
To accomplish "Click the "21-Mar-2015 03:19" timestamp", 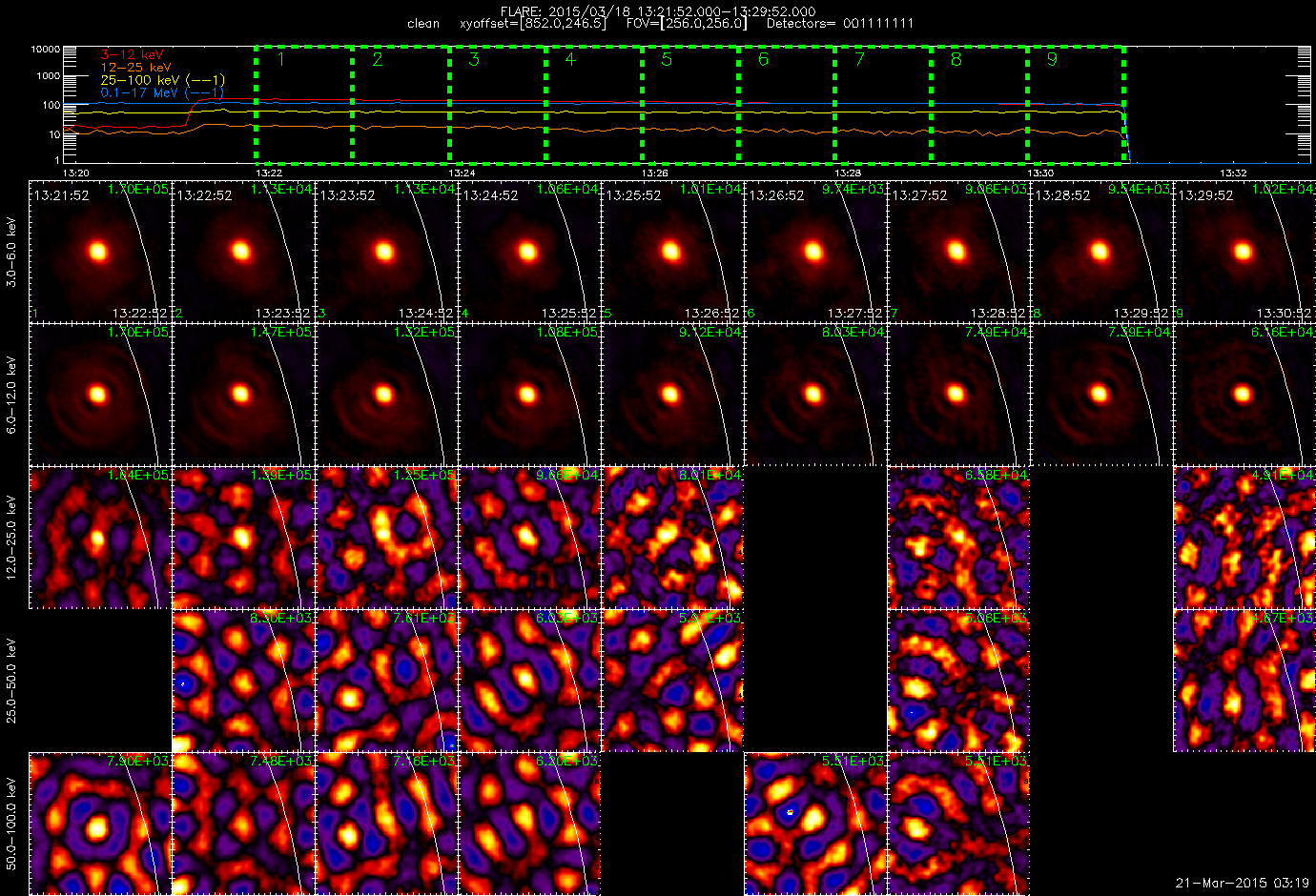I will [1242, 883].
